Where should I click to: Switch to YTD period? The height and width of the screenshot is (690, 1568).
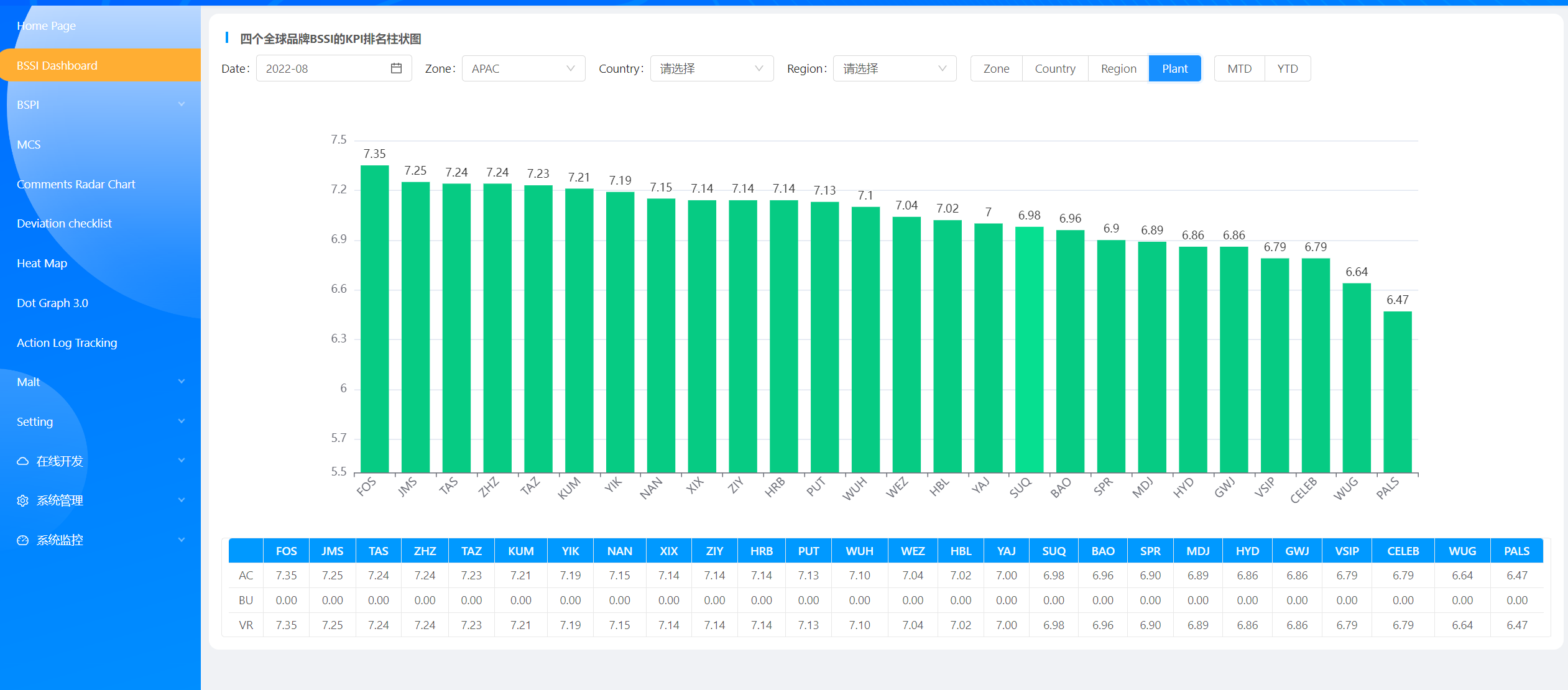click(x=1288, y=68)
